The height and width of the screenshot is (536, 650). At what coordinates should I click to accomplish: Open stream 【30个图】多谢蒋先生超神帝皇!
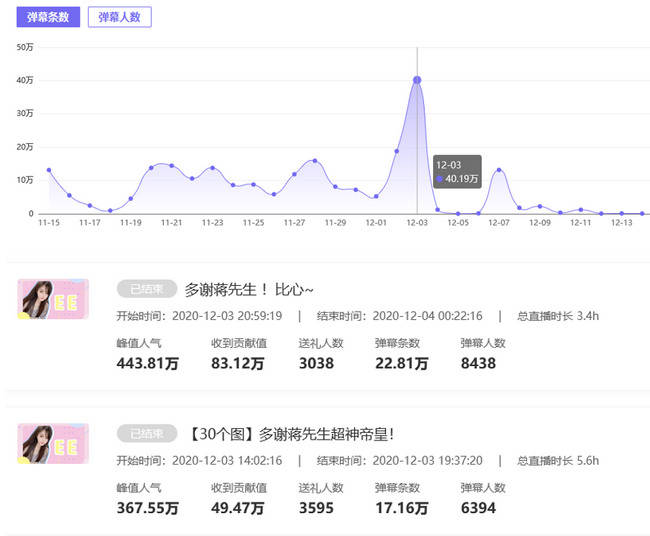pos(290,434)
